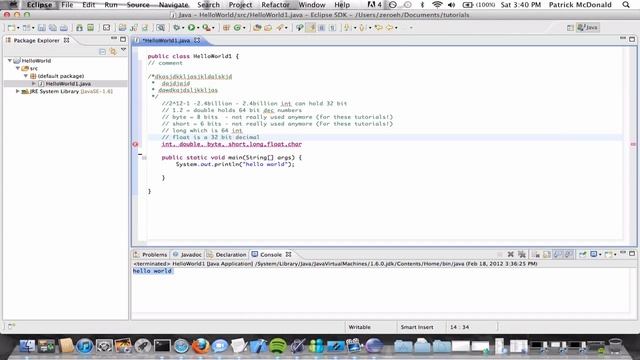The height and width of the screenshot is (360, 640).
Task: Click the Open Perspective icon
Action: 570,28
